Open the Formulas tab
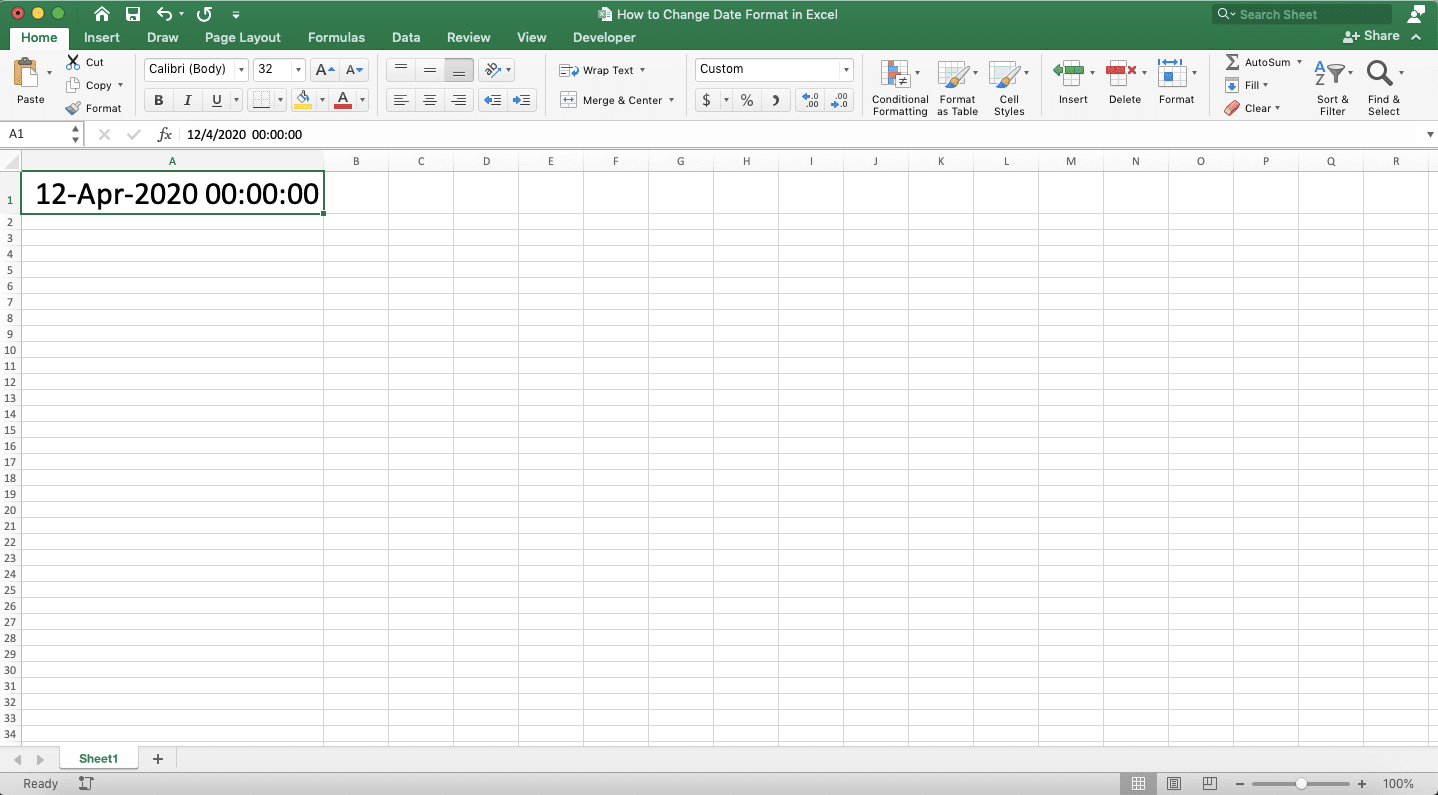Viewport: 1438px width, 795px height. click(x=336, y=37)
